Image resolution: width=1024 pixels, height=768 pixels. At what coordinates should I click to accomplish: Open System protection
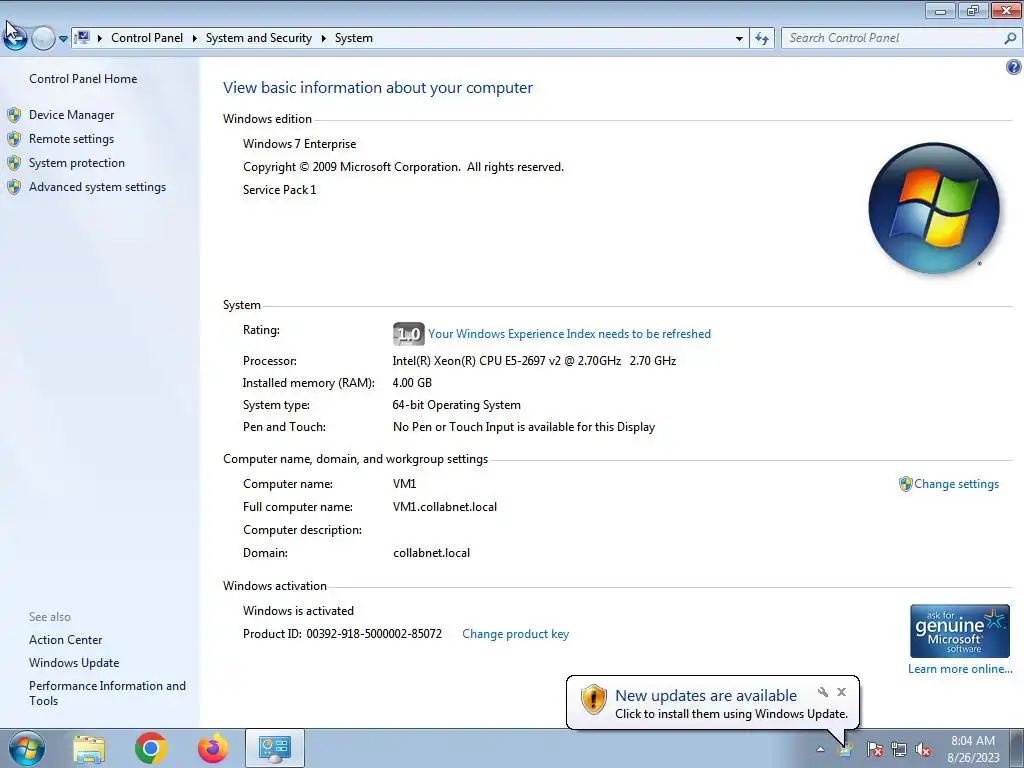76,163
